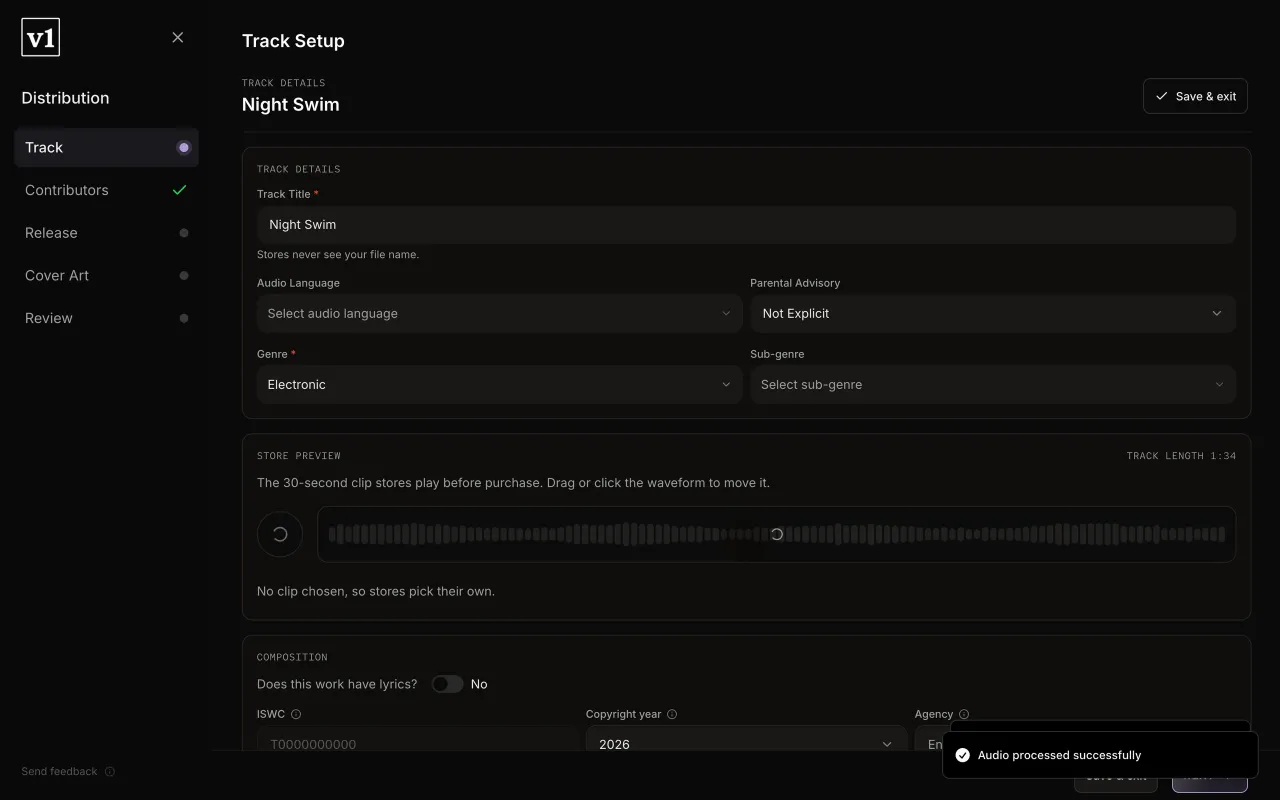Open the Parental Advisory dropdown
1280x800 pixels.
point(993,313)
